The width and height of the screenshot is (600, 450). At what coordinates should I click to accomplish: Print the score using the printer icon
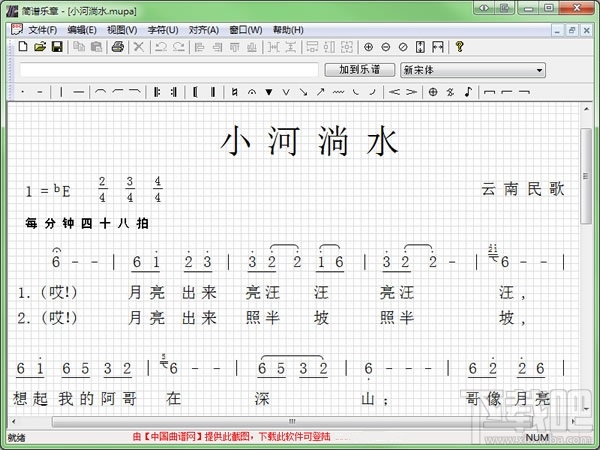[117, 47]
